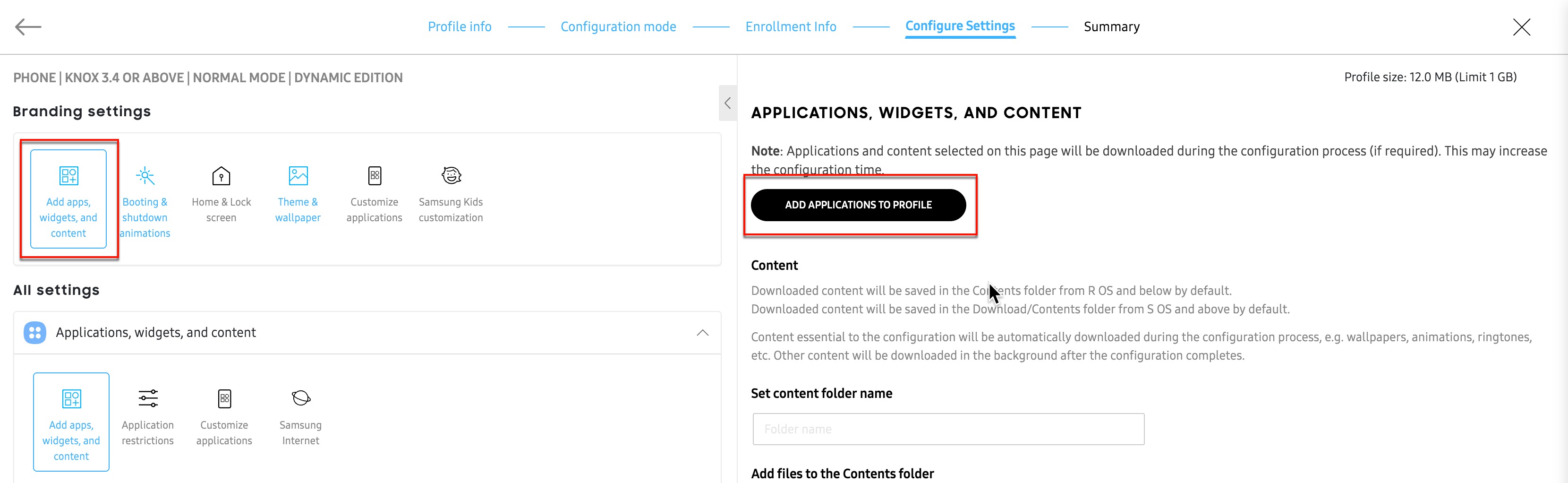Screen dimensions: 1568x483
Task: Close the profile configuration wizard
Action: (x=1521, y=27)
